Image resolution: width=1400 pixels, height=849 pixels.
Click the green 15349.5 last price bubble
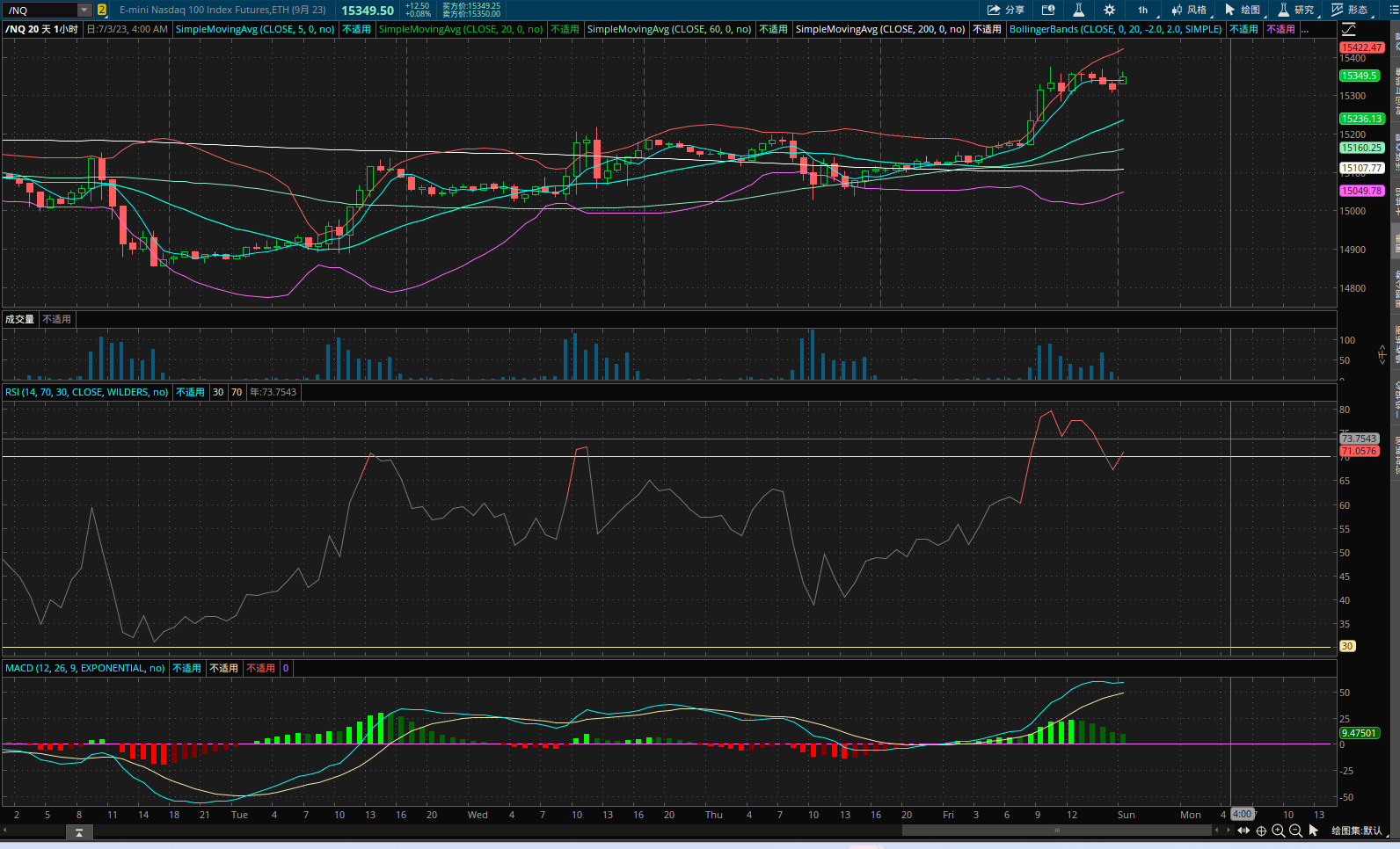tap(1360, 76)
